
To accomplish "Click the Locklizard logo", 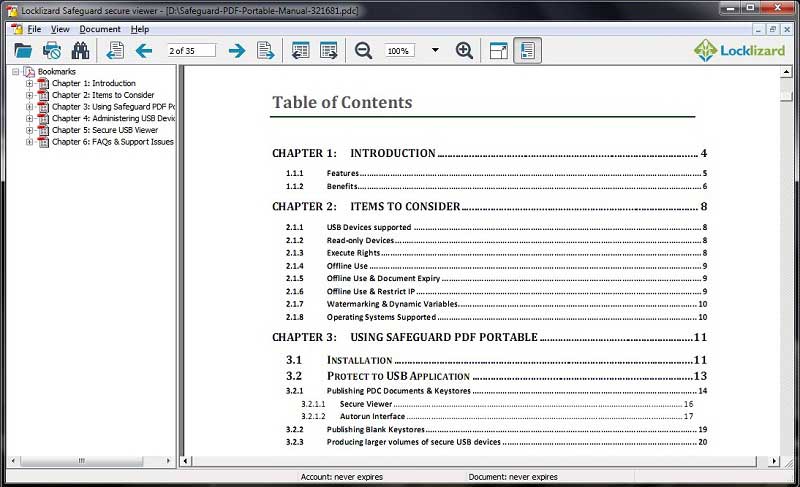I will tap(739, 50).
